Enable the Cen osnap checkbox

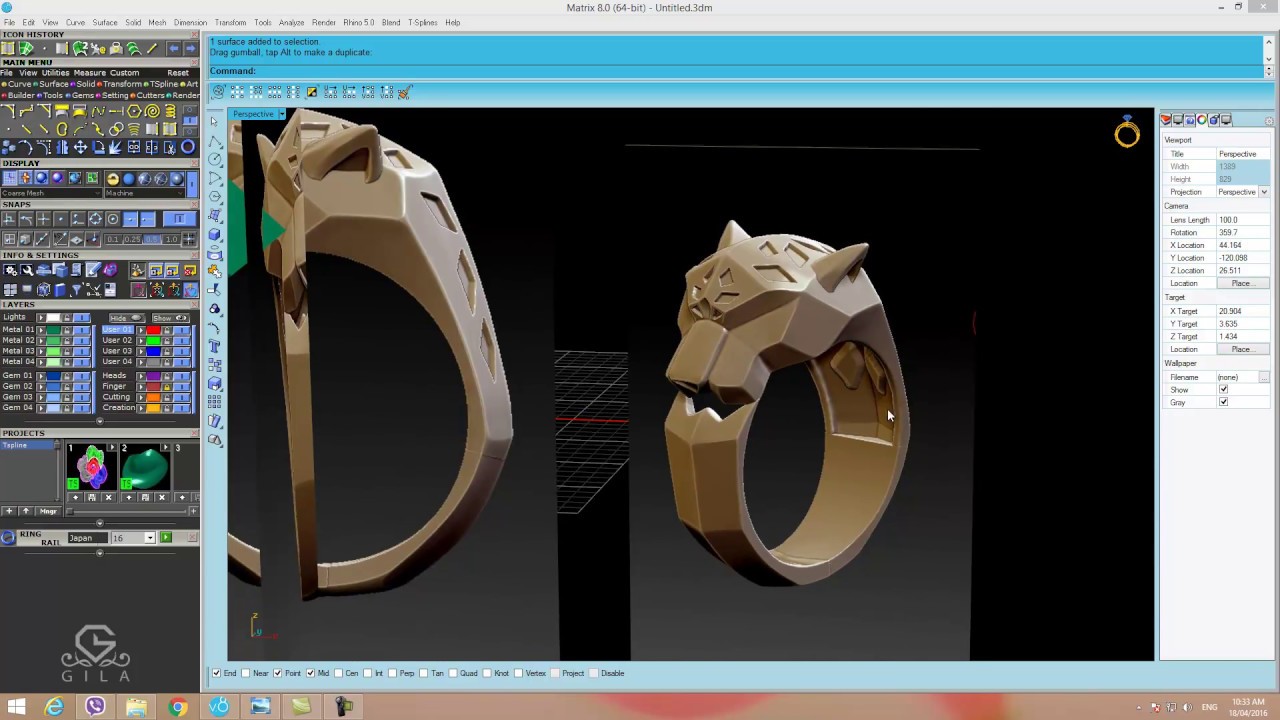pos(338,673)
